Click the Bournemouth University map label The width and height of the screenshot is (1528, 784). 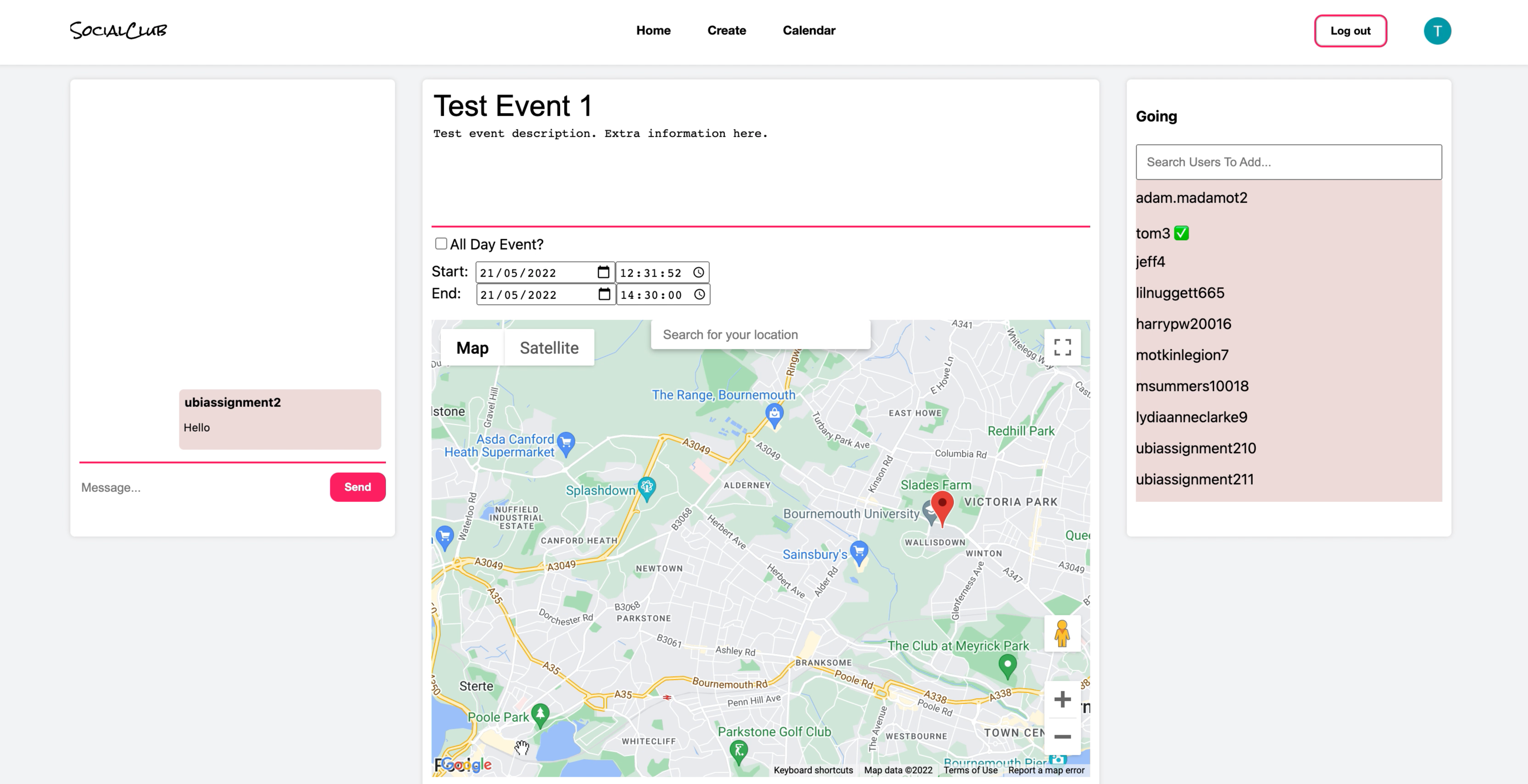[x=851, y=513]
